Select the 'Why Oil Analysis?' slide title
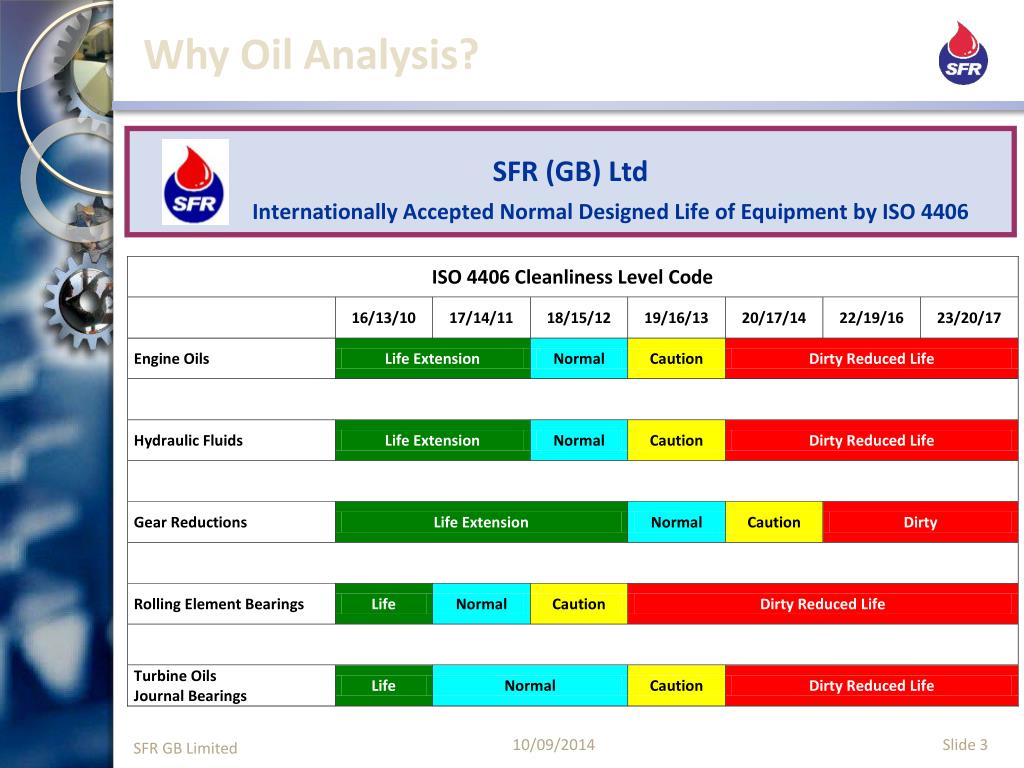 tap(311, 54)
